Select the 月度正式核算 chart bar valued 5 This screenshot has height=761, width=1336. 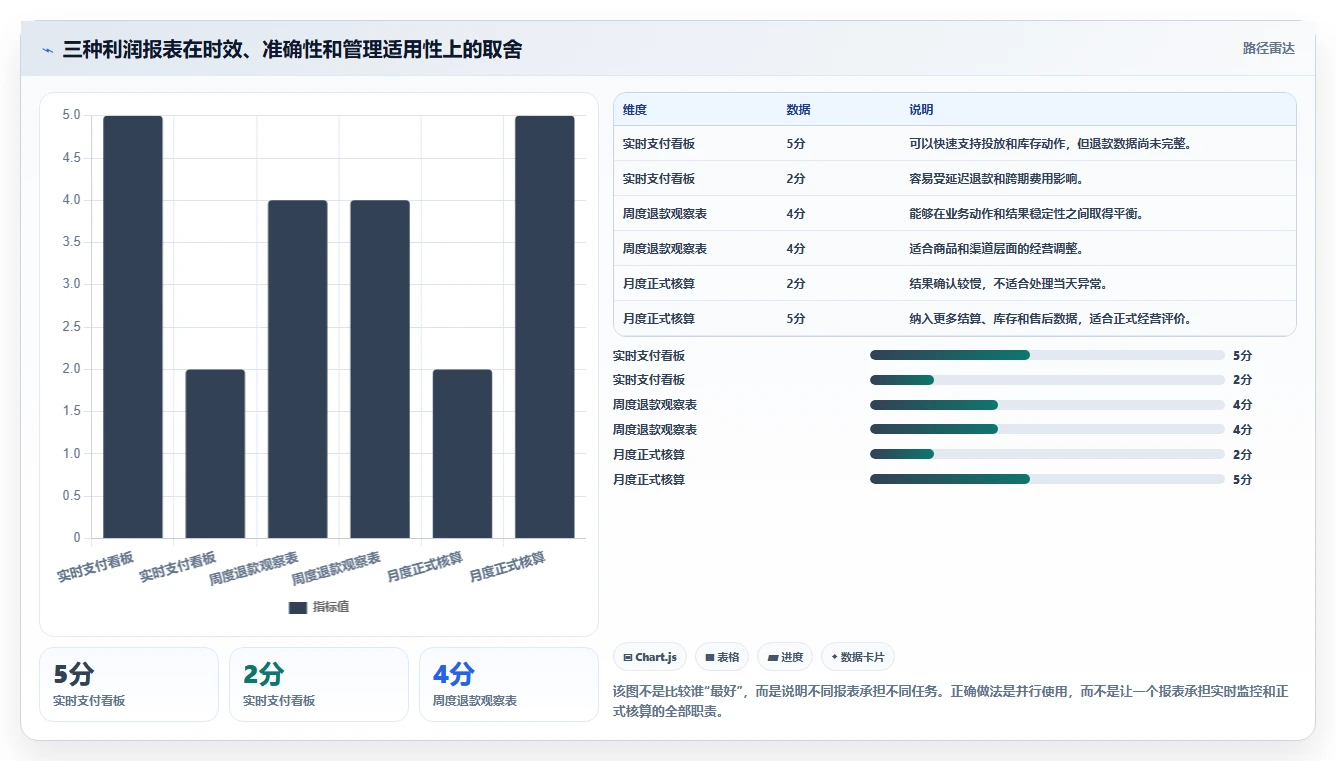pyautogui.click(x=545, y=327)
